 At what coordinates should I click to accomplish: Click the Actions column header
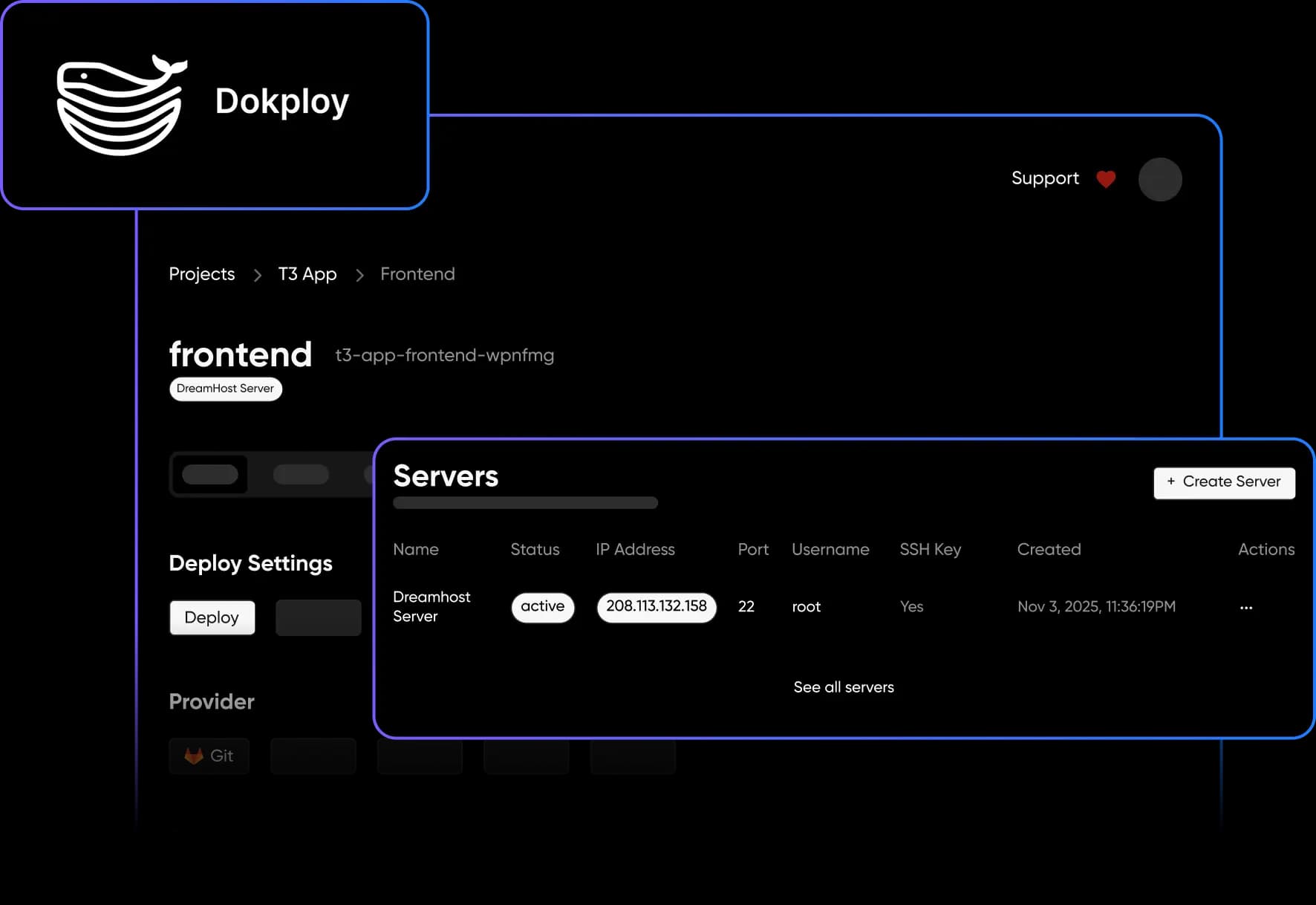(1266, 549)
